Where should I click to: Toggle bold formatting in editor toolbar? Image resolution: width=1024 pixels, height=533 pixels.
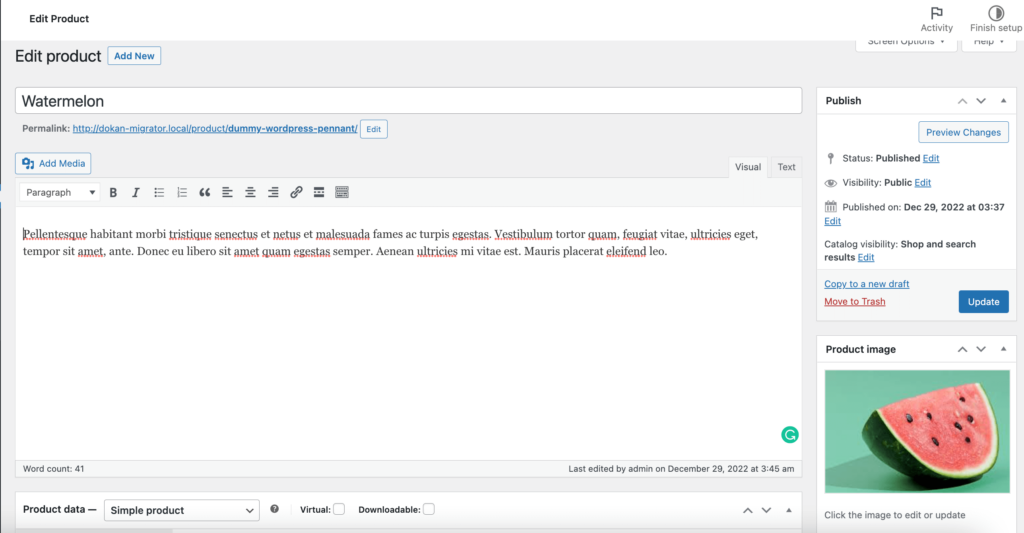click(x=113, y=193)
